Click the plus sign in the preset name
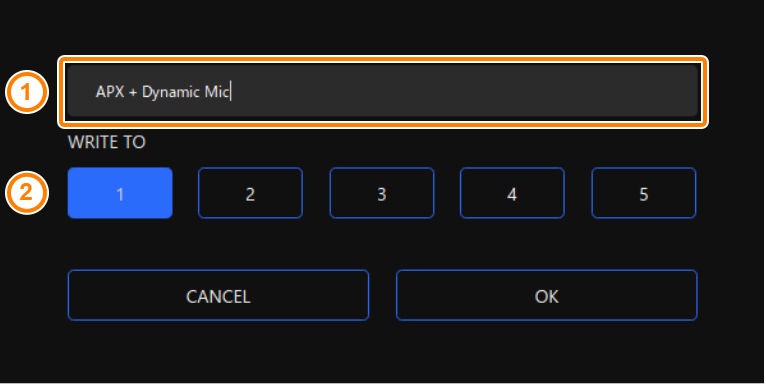The width and height of the screenshot is (766, 386). pyautogui.click(x=133, y=92)
